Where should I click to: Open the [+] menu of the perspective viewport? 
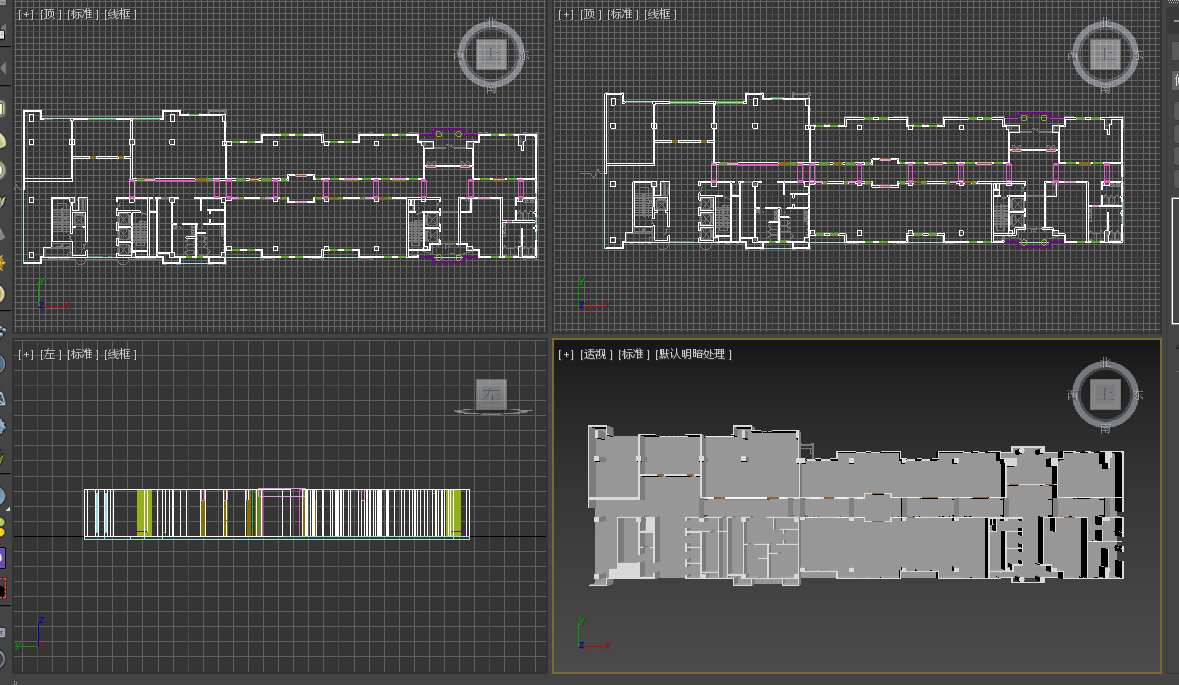567,354
